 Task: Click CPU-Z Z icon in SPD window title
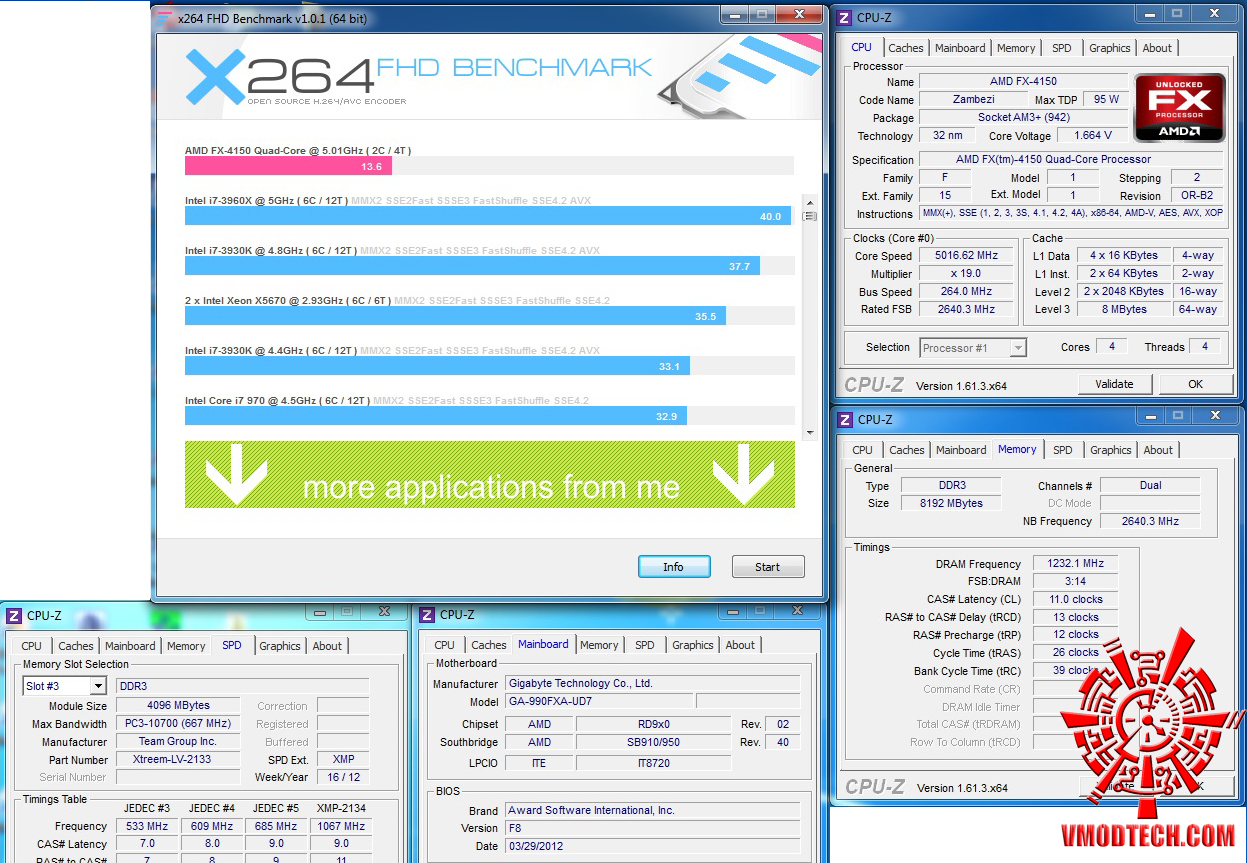pyautogui.click(x=14, y=615)
